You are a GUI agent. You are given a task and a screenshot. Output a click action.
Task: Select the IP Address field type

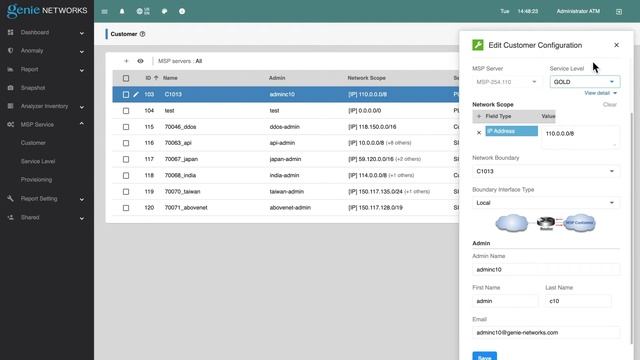pos(511,131)
